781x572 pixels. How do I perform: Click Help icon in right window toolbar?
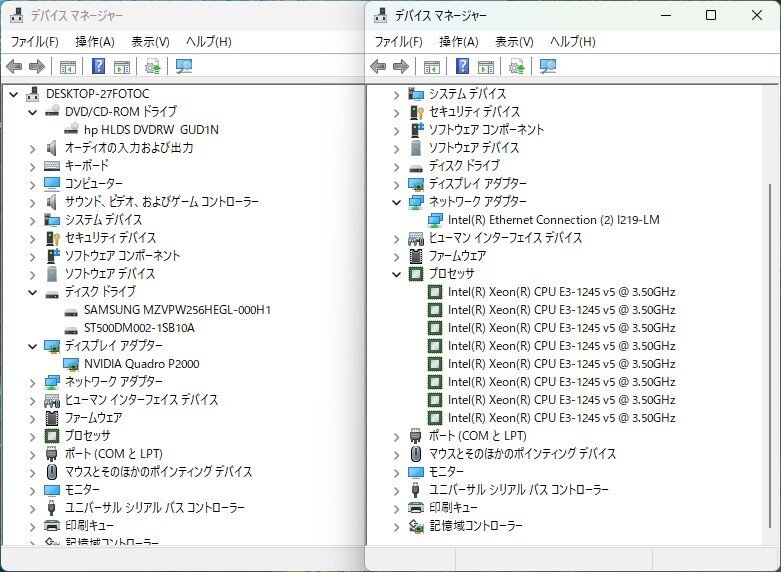(x=463, y=66)
